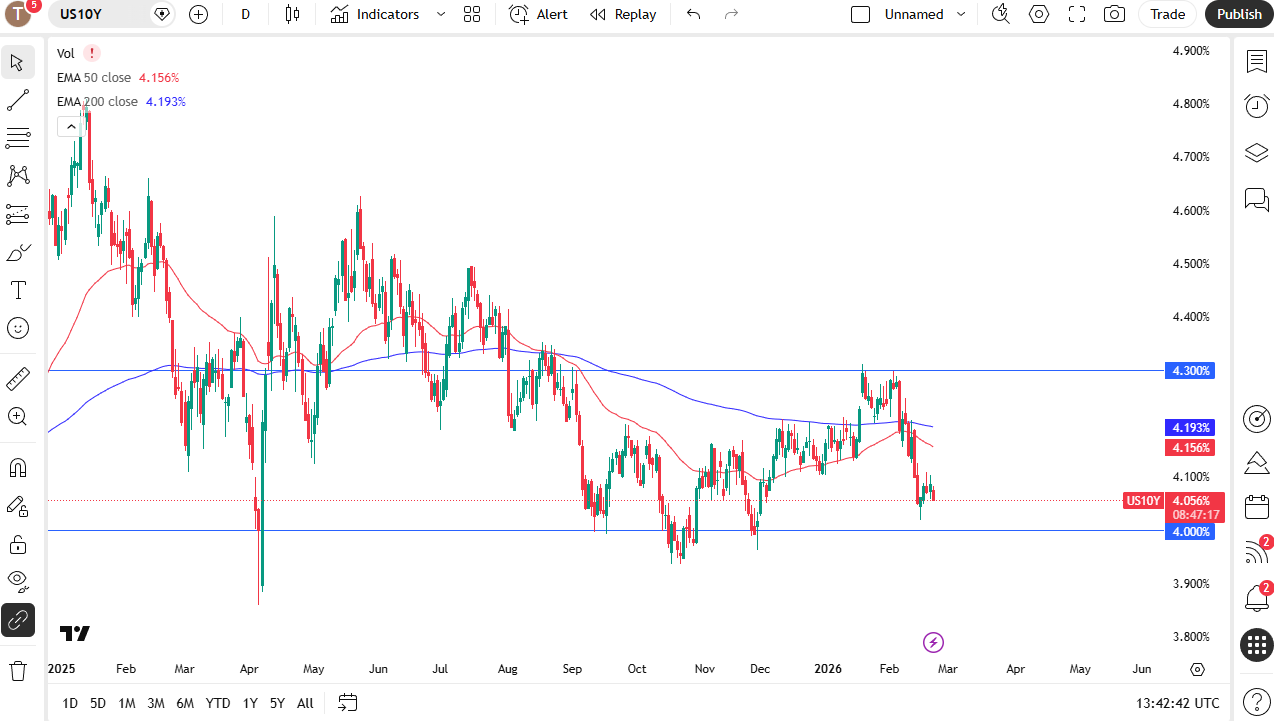Set the range to 5D
This screenshot has width=1274, height=721.
pos(97,703)
